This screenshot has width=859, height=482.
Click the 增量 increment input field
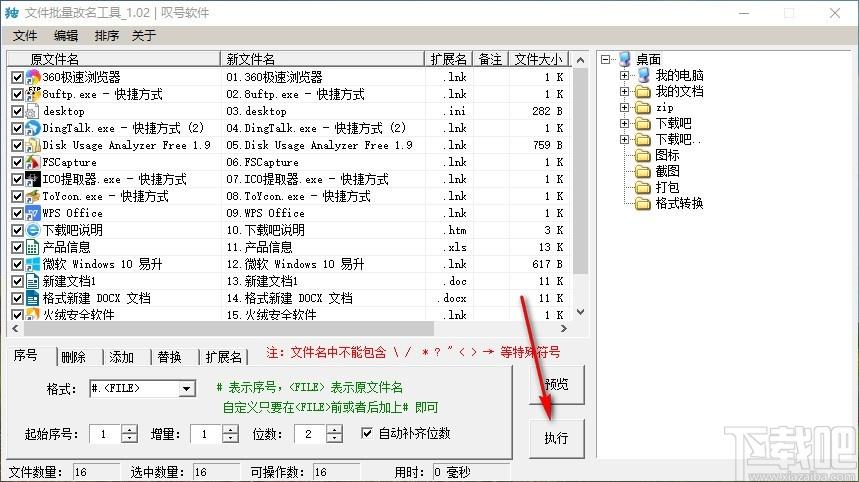207,434
